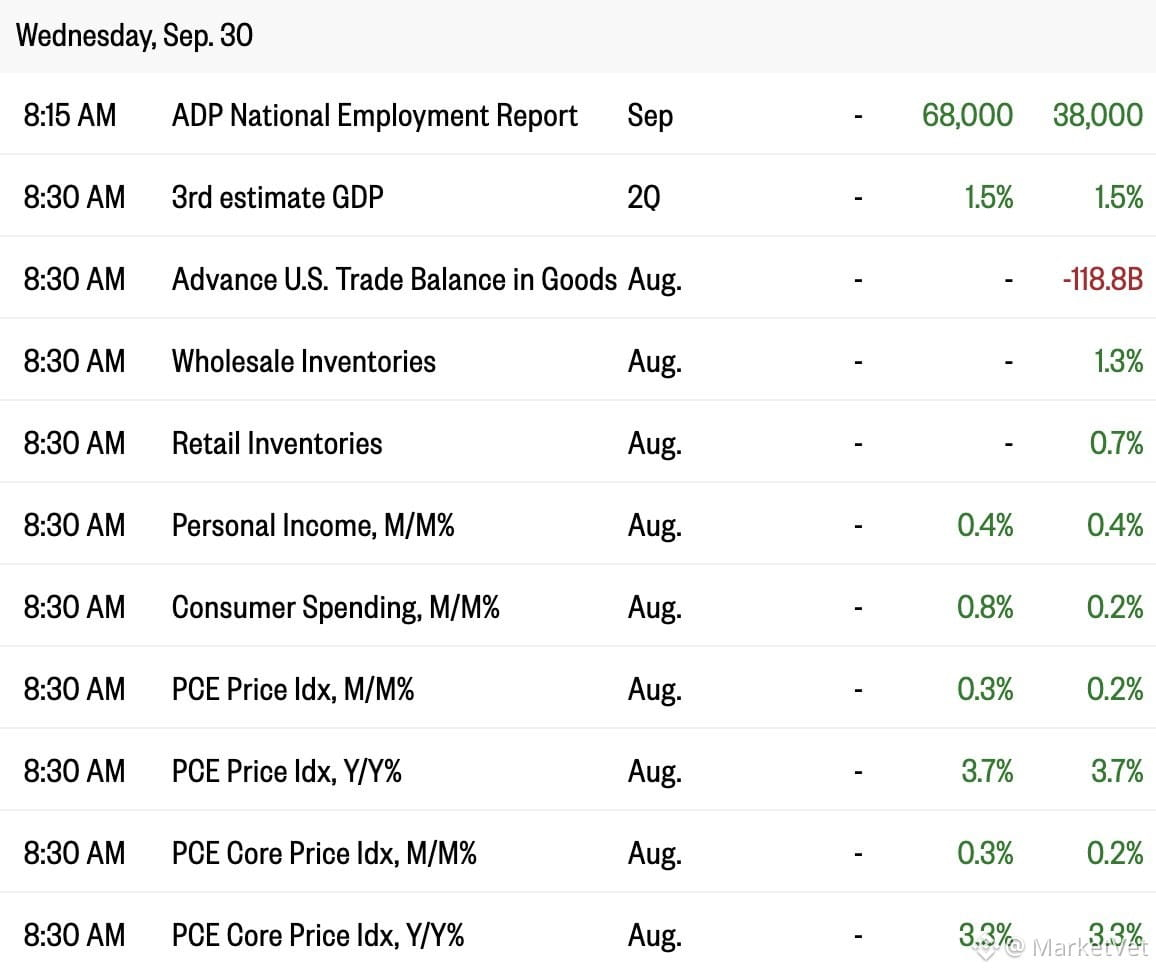Select Personal Income, M/M% entry
This screenshot has width=1156, height=972.
point(313,526)
